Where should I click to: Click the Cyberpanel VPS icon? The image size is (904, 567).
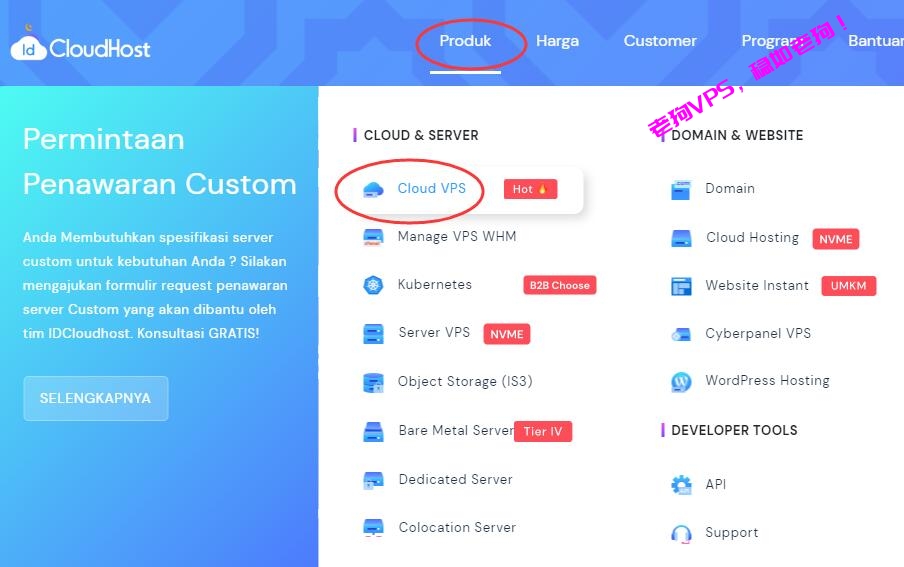pos(681,335)
